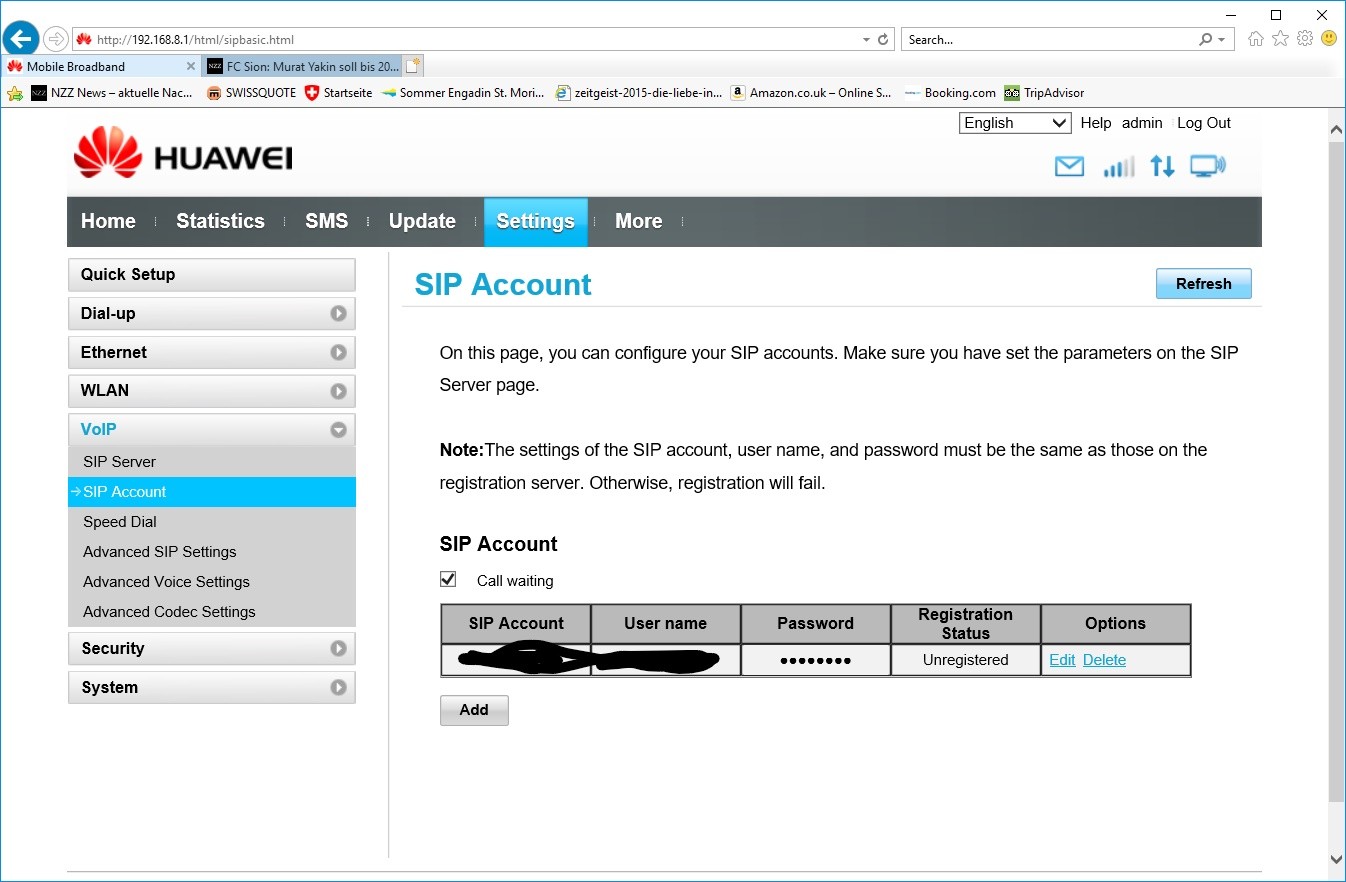Click the WLAN monitor status icon

coord(1207,167)
